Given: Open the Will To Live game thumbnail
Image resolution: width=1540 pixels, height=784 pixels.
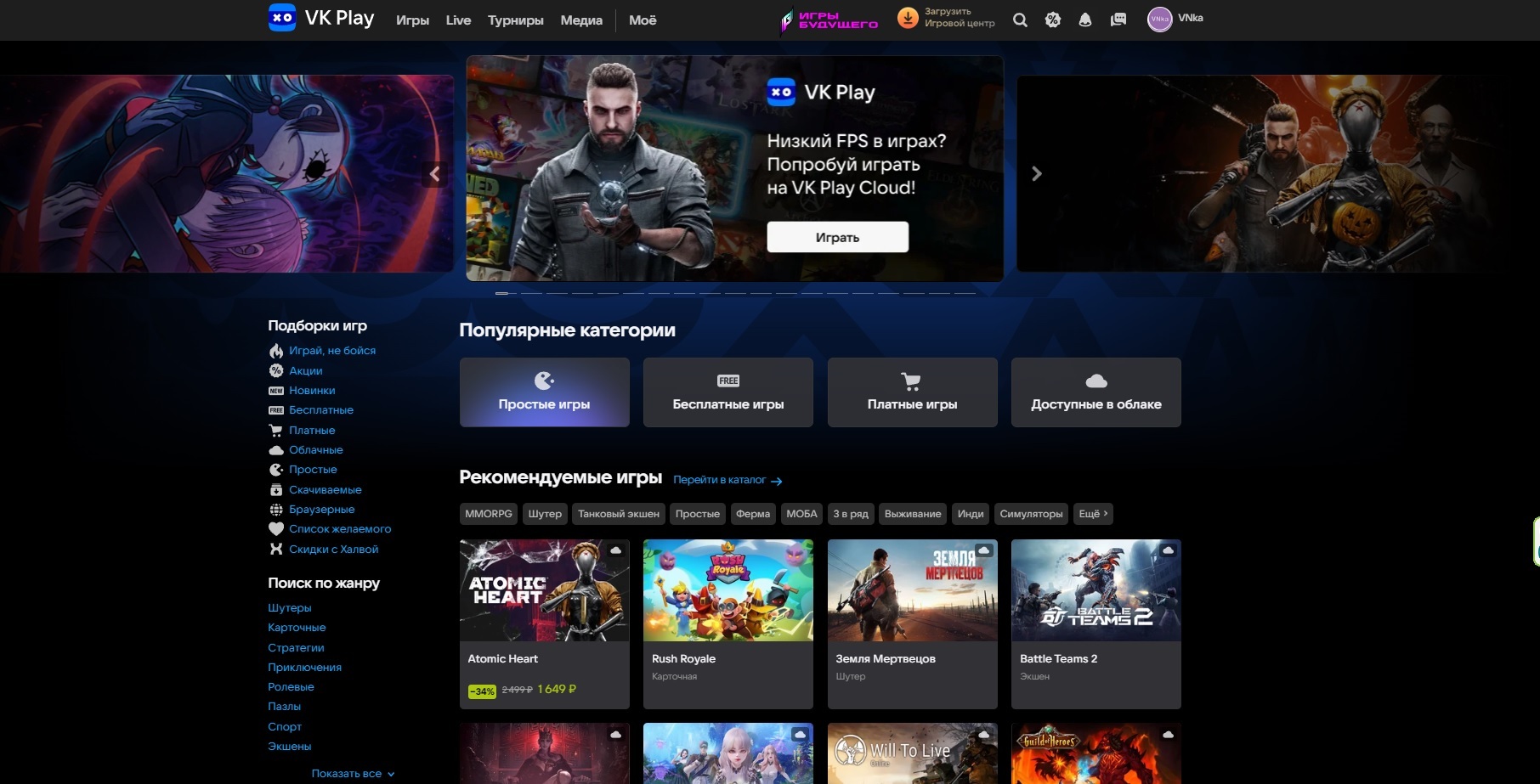Looking at the screenshot, I should (913, 753).
